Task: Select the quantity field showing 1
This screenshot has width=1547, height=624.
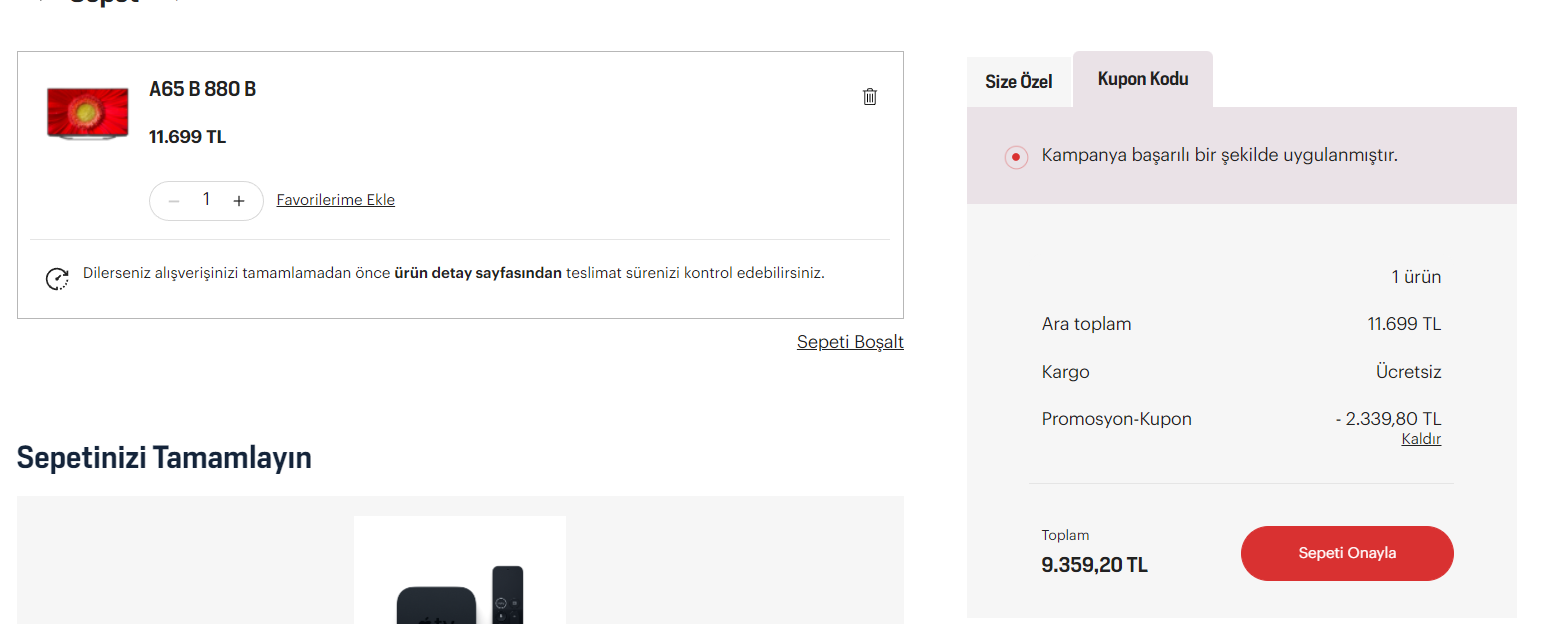Action: (x=206, y=200)
